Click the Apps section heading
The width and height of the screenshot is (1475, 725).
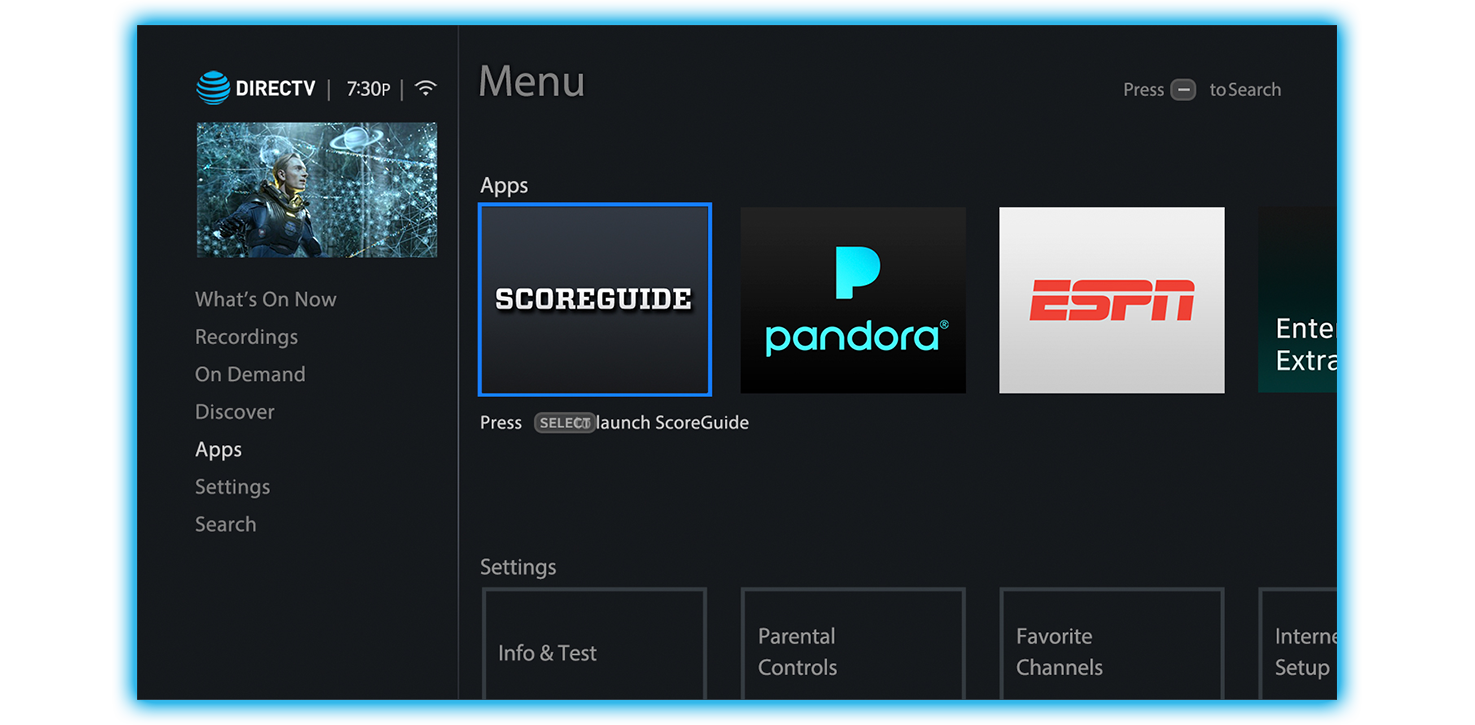tap(504, 186)
